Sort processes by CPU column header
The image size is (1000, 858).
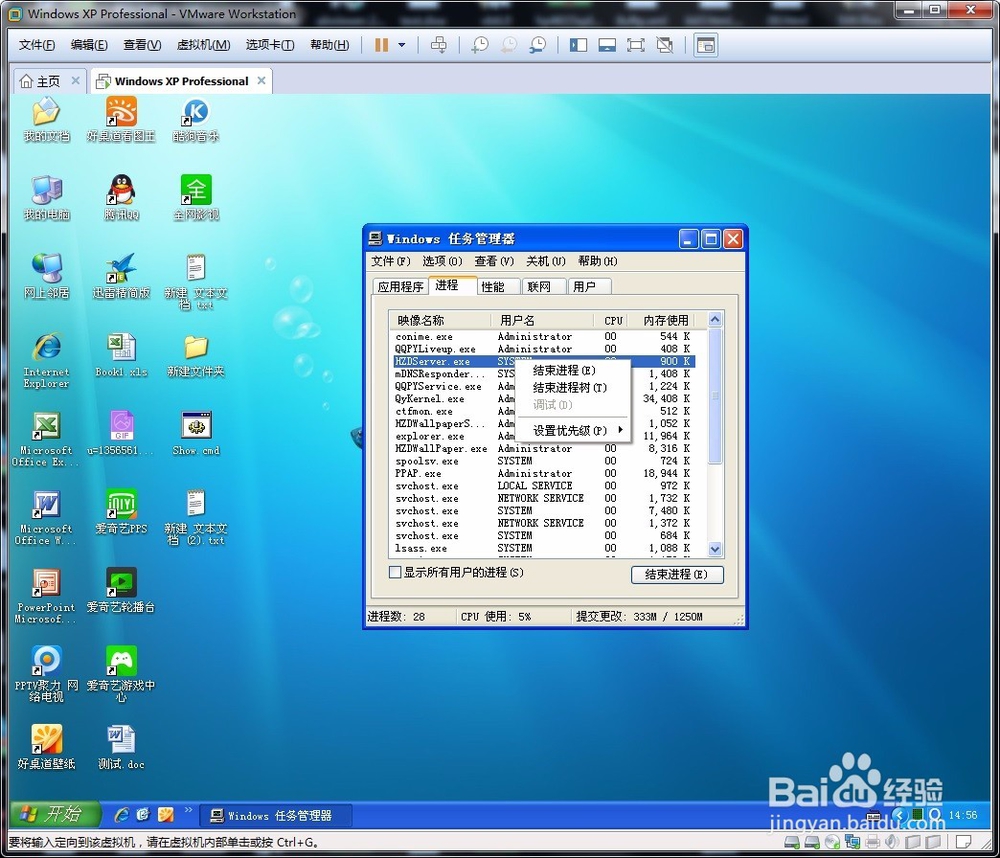coord(610,320)
